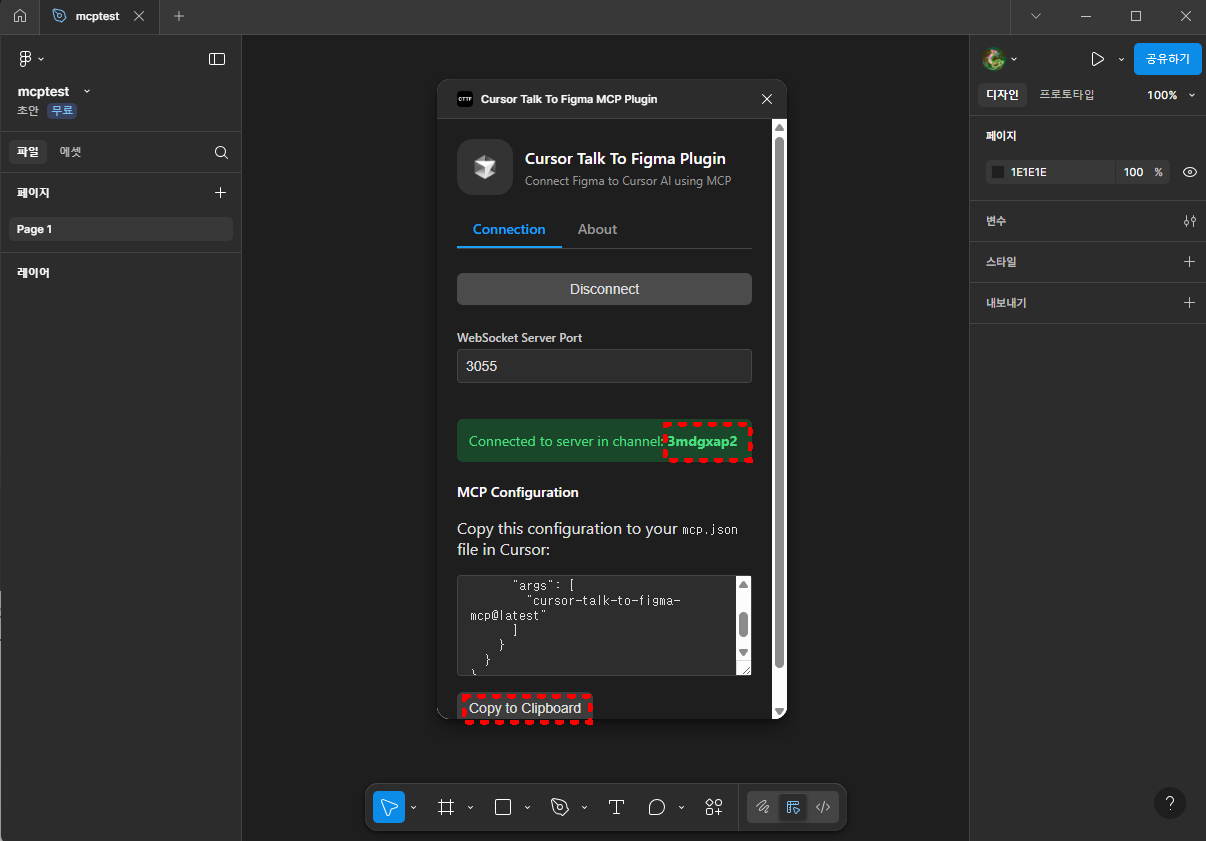This screenshot has width=1206, height=841.
Task: Click the Present play icon
Action: (1098, 59)
